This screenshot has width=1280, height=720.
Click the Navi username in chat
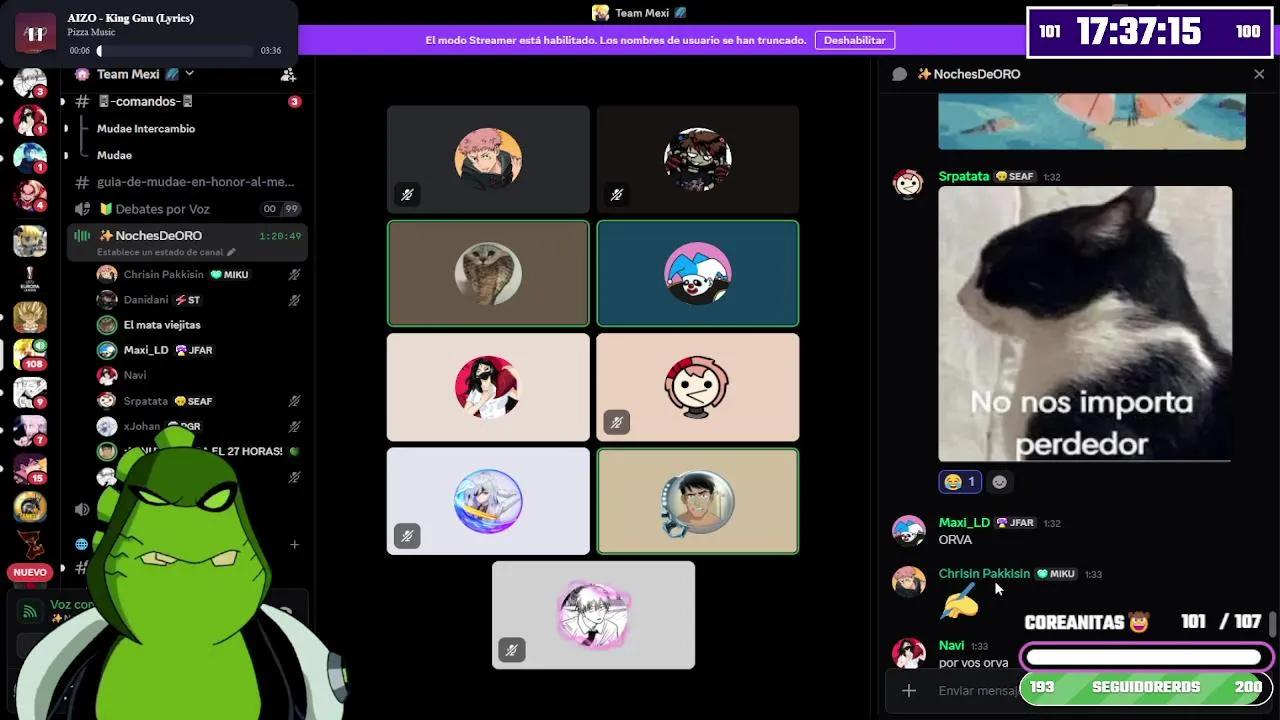click(x=951, y=645)
